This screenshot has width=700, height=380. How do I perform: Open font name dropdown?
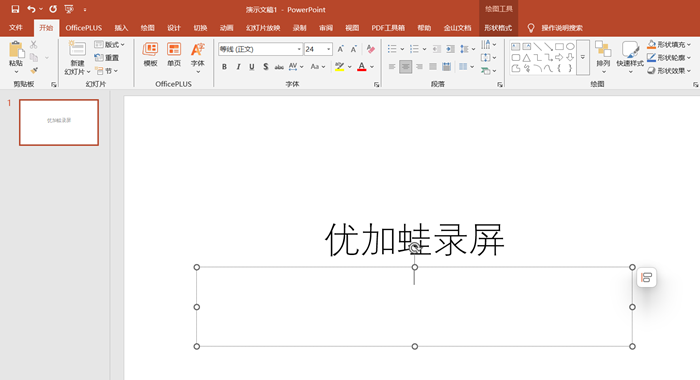(299, 49)
